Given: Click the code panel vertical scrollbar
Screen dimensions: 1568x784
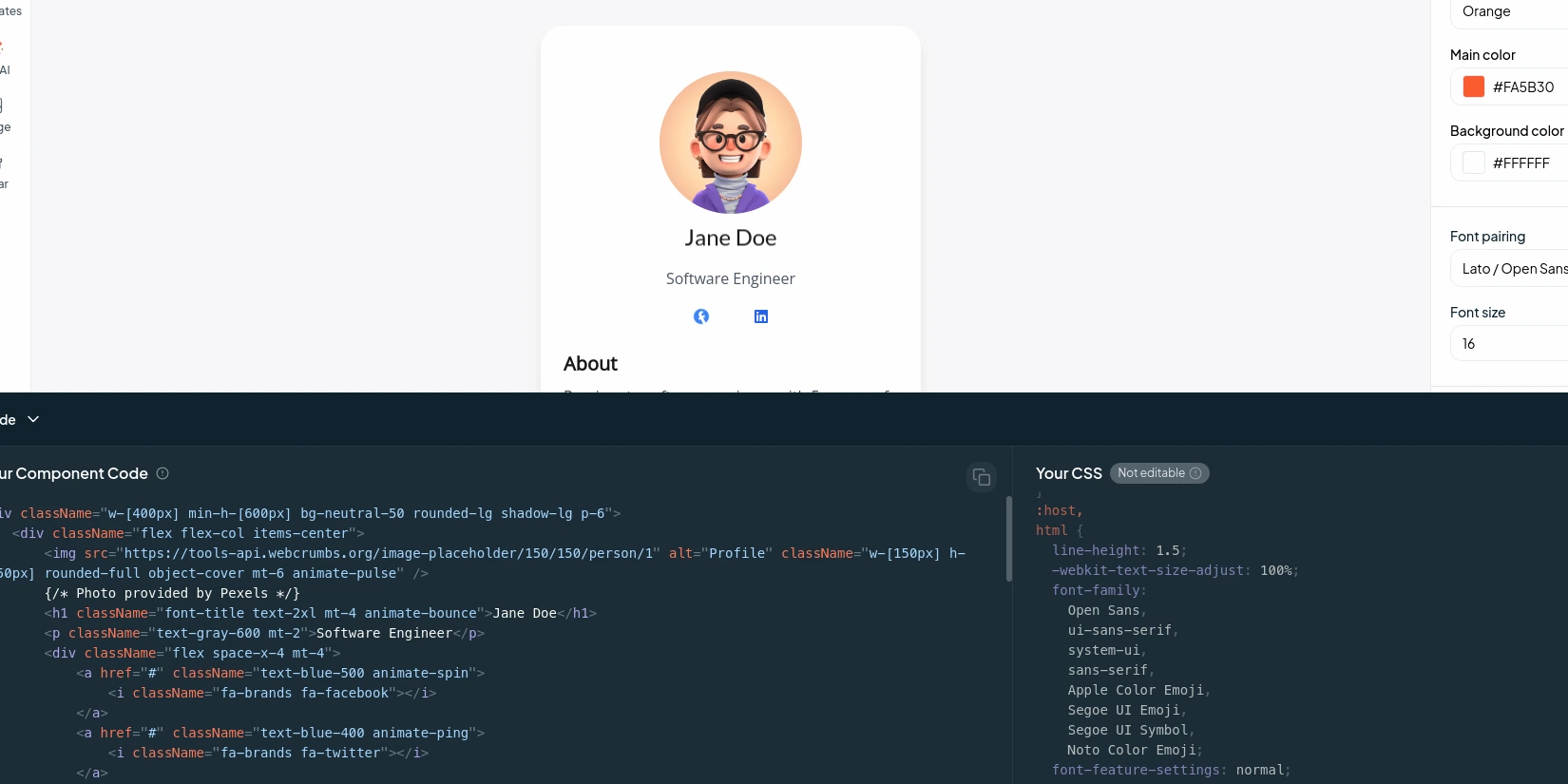Looking at the screenshot, I should tap(1008, 539).
